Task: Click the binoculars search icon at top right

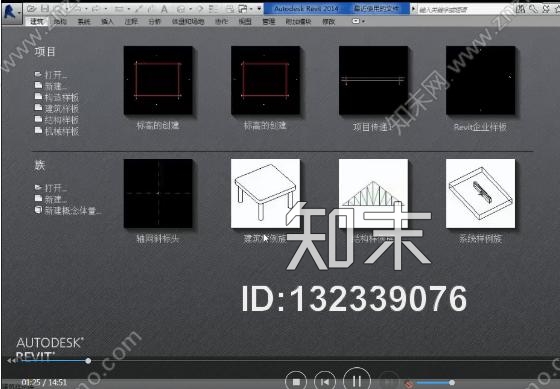Action: pyautogui.click(x=521, y=9)
